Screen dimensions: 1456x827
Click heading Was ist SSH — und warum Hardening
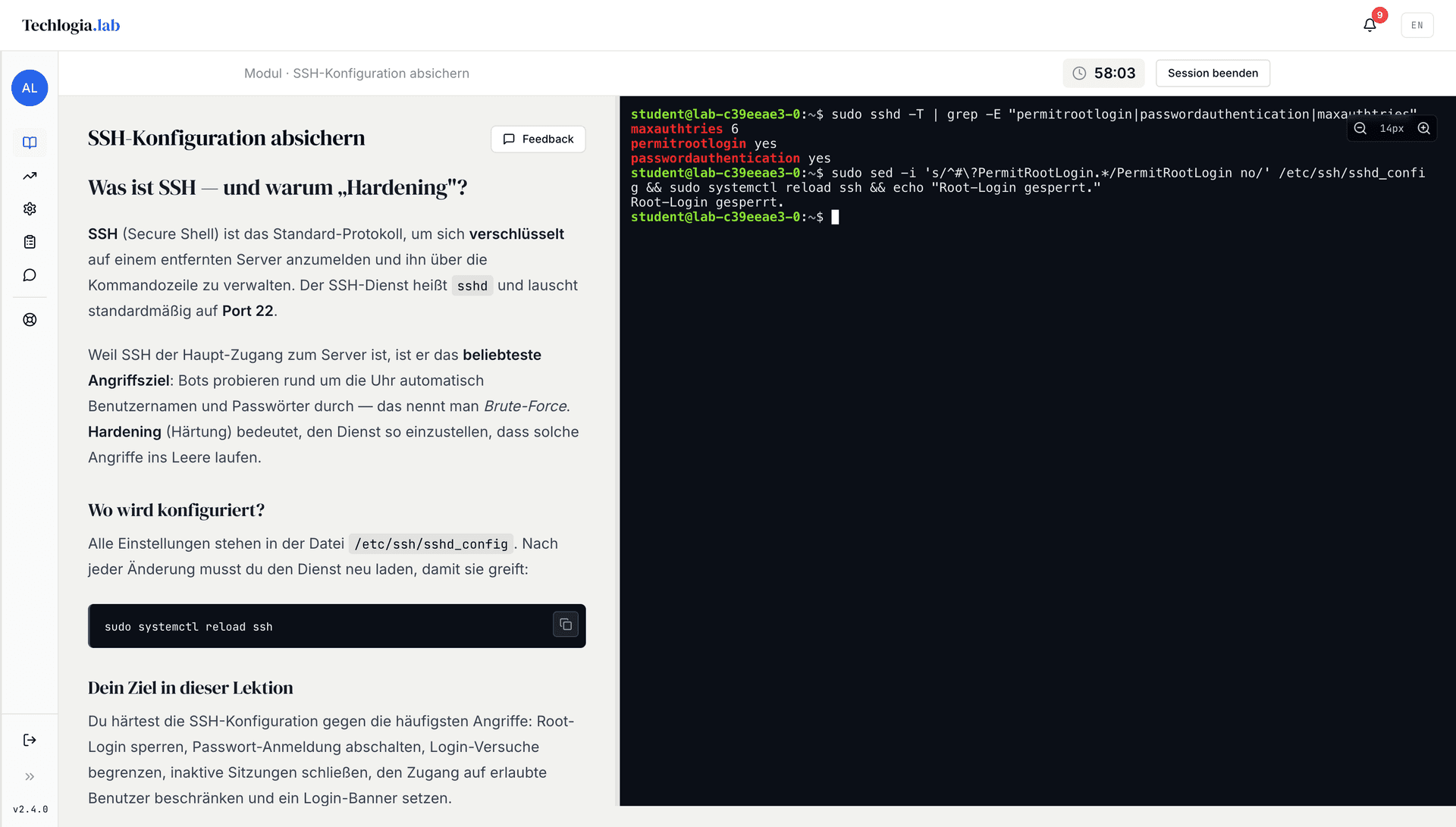tap(278, 187)
